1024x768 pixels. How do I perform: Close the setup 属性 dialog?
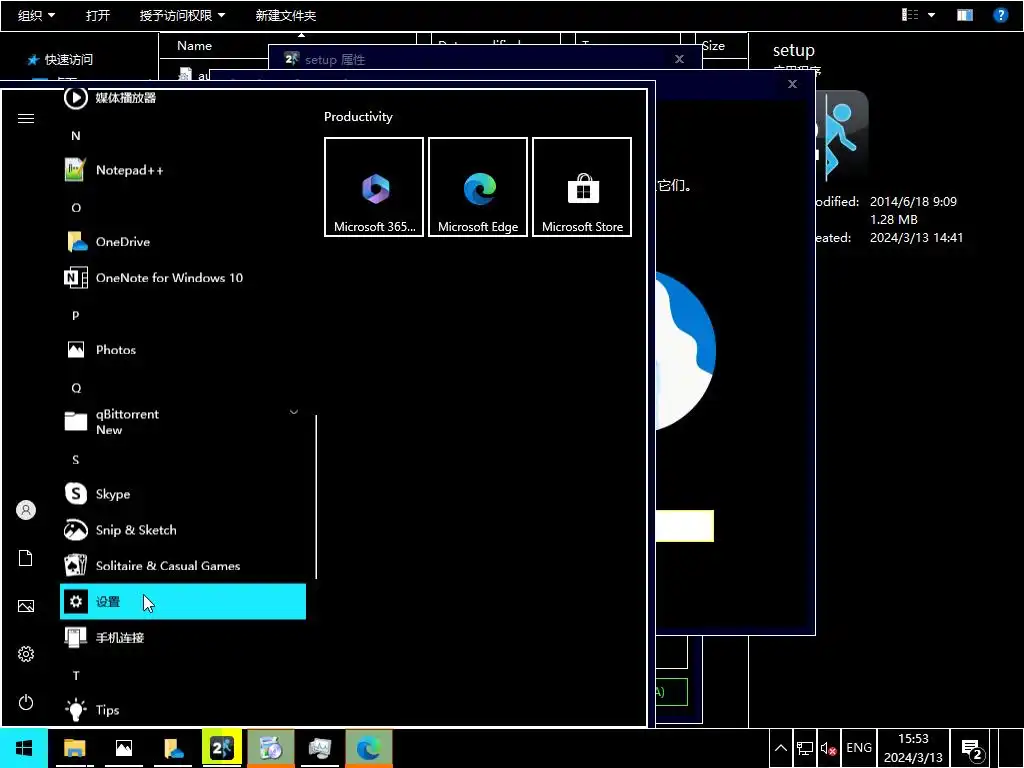[x=679, y=59]
